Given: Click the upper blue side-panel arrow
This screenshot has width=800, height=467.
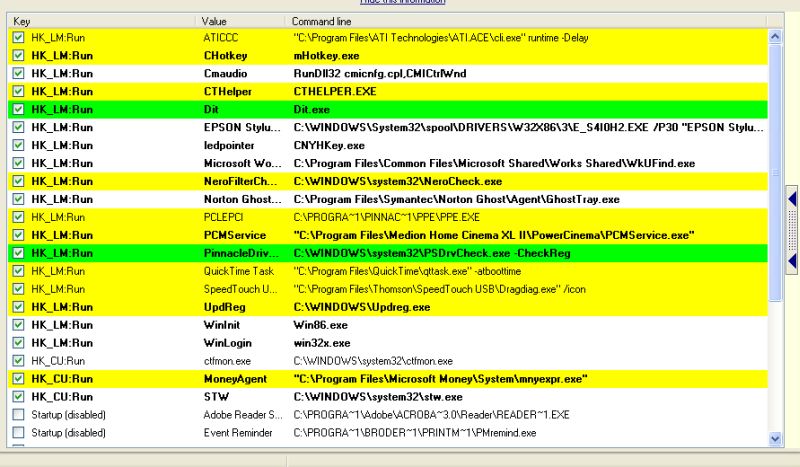Looking at the screenshot, I should click(x=792, y=199).
